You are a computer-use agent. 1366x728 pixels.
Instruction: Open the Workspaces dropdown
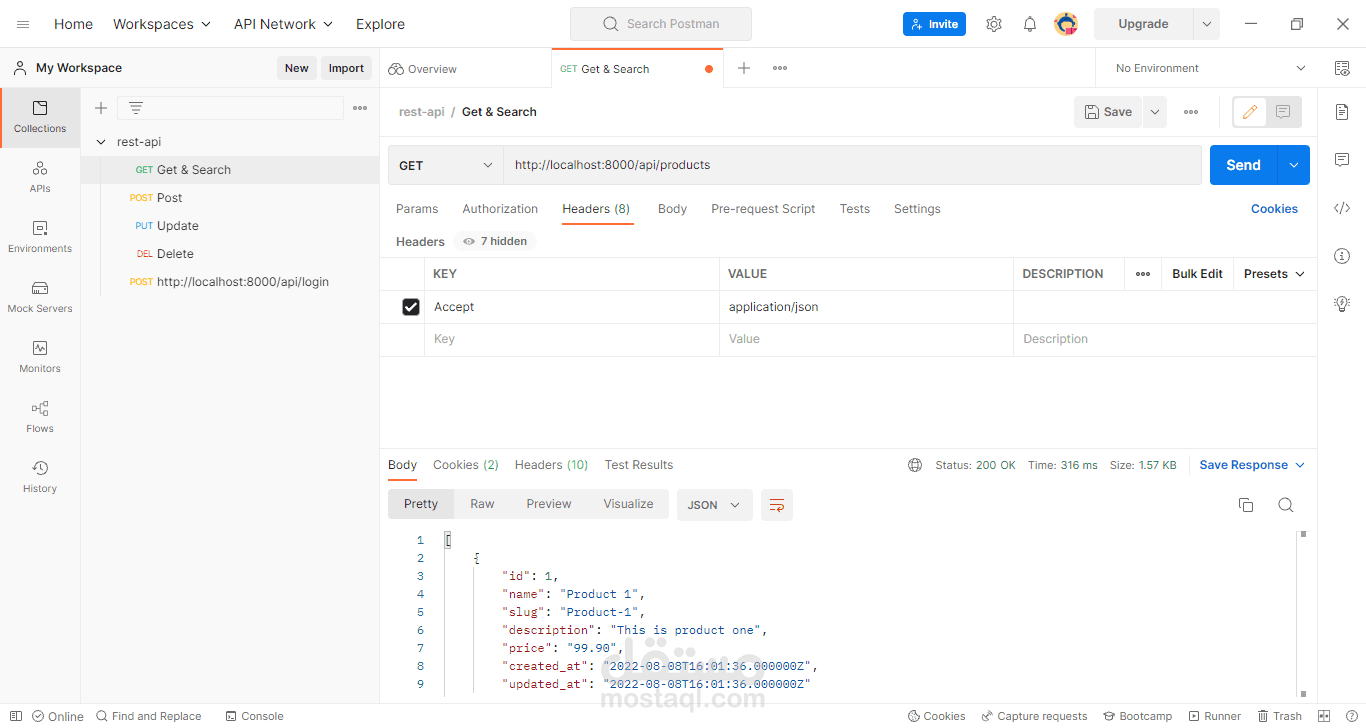162,24
